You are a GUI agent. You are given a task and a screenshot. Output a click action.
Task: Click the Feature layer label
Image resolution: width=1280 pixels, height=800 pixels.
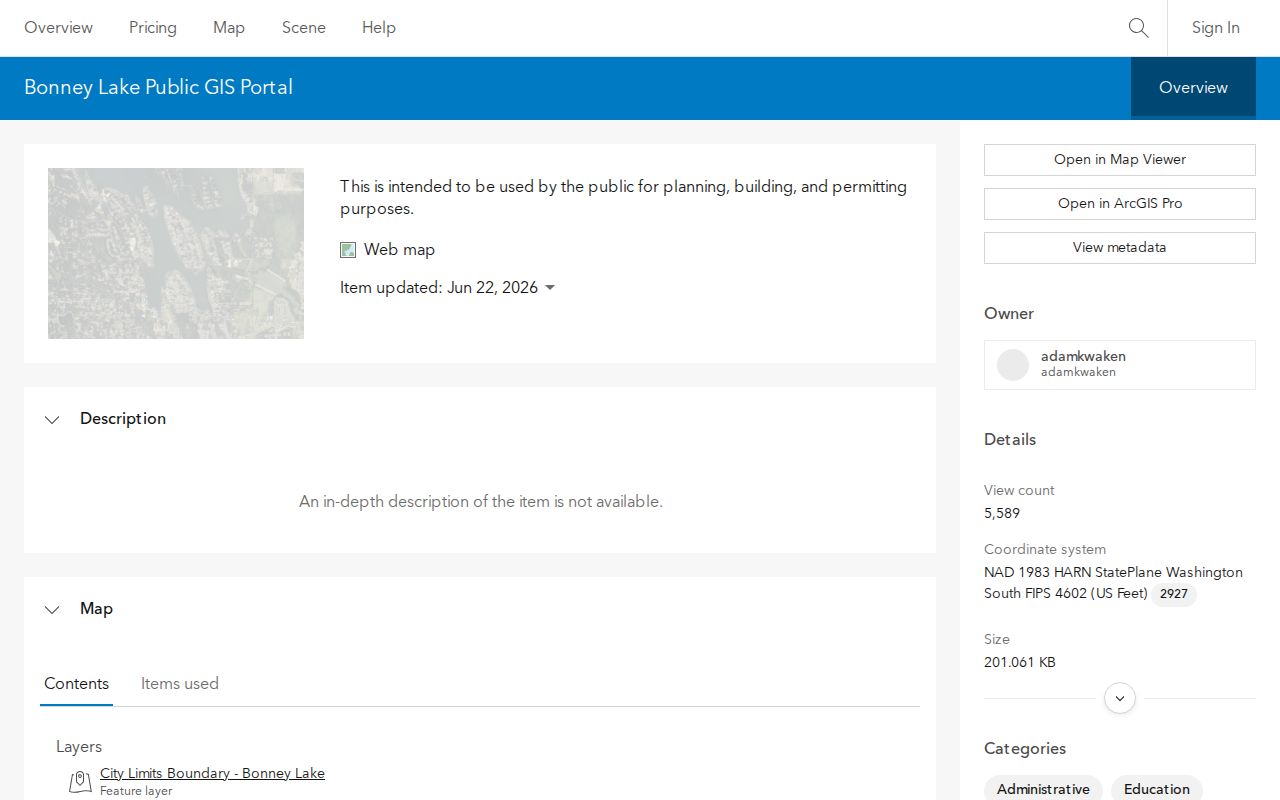tap(136, 791)
